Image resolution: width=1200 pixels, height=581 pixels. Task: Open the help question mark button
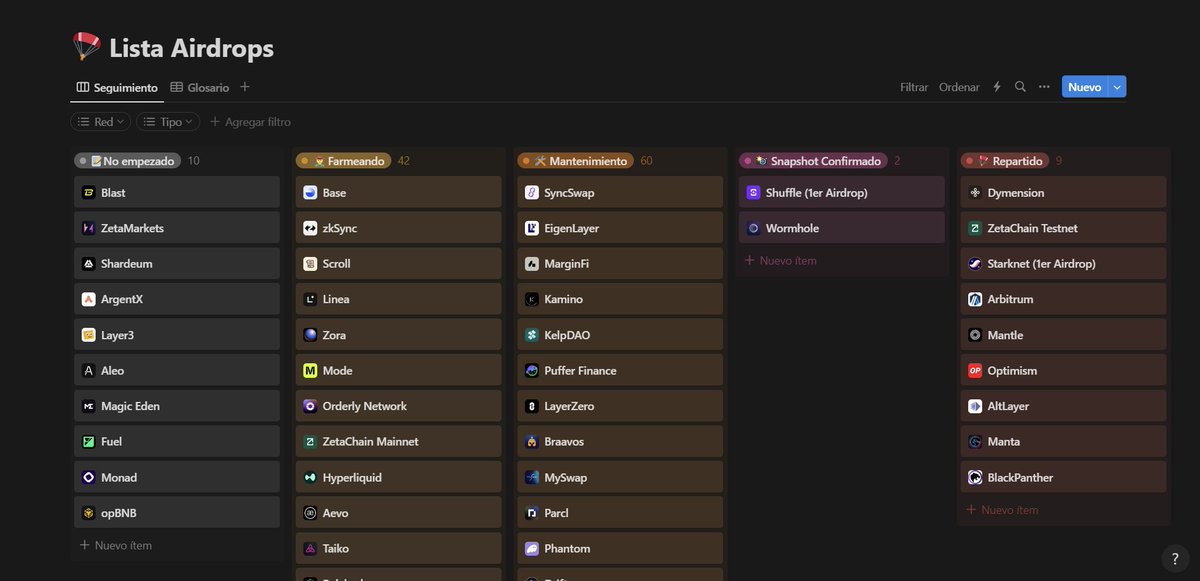coord(1175,559)
